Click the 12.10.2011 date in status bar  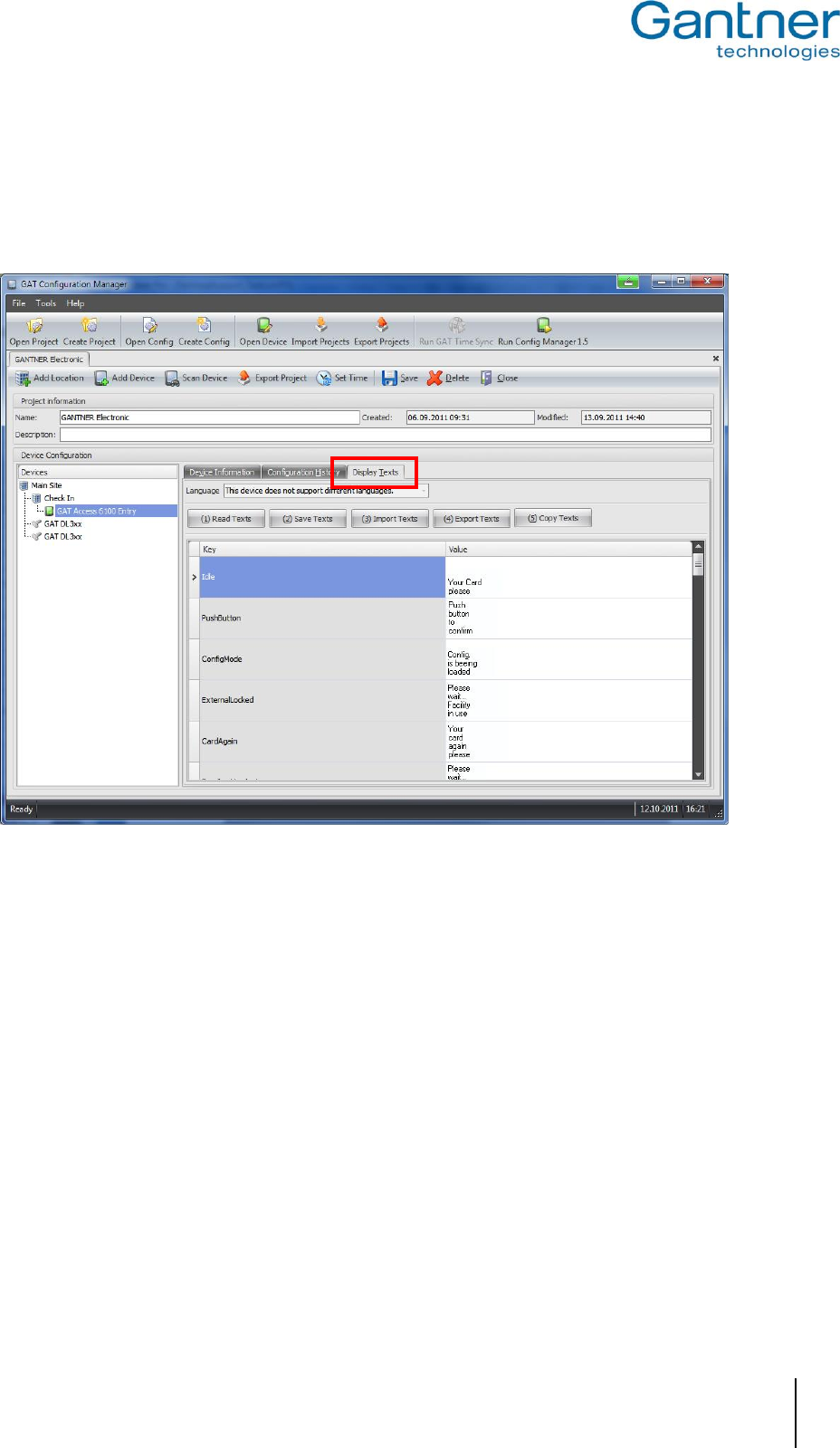point(659,810)
